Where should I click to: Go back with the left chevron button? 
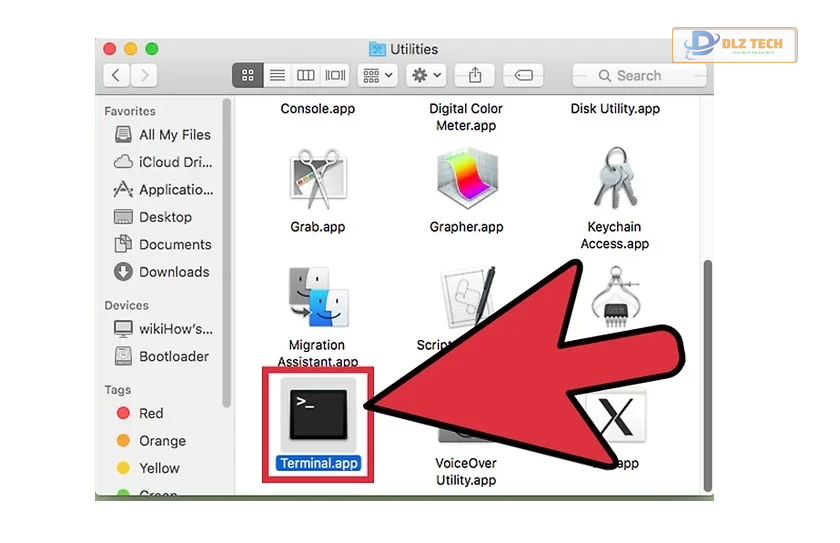click(116, 76)
